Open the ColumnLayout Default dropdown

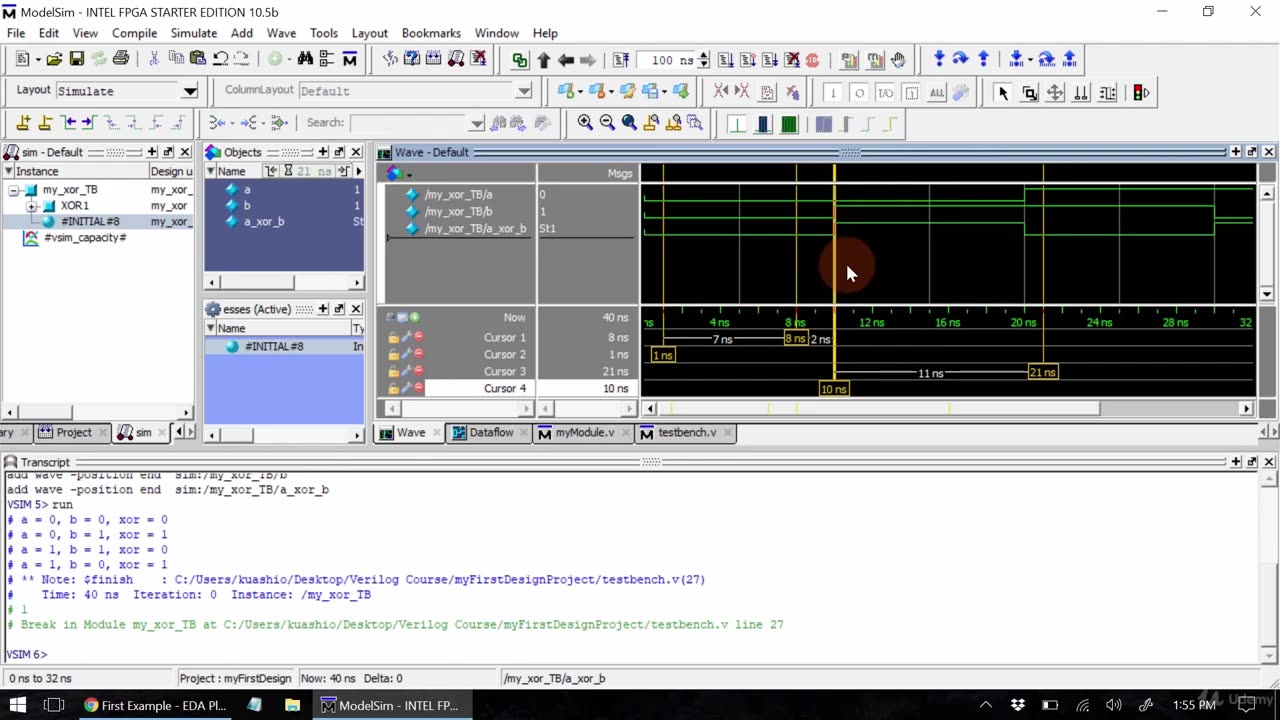tap(524, 91)
